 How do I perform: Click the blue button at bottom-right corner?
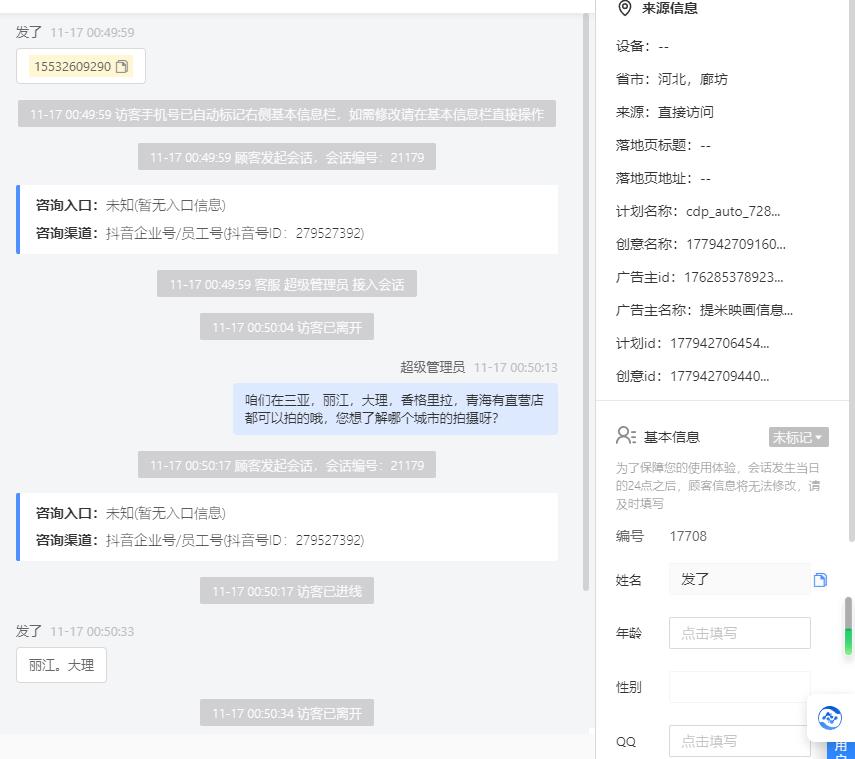click(x=840, y=750)
